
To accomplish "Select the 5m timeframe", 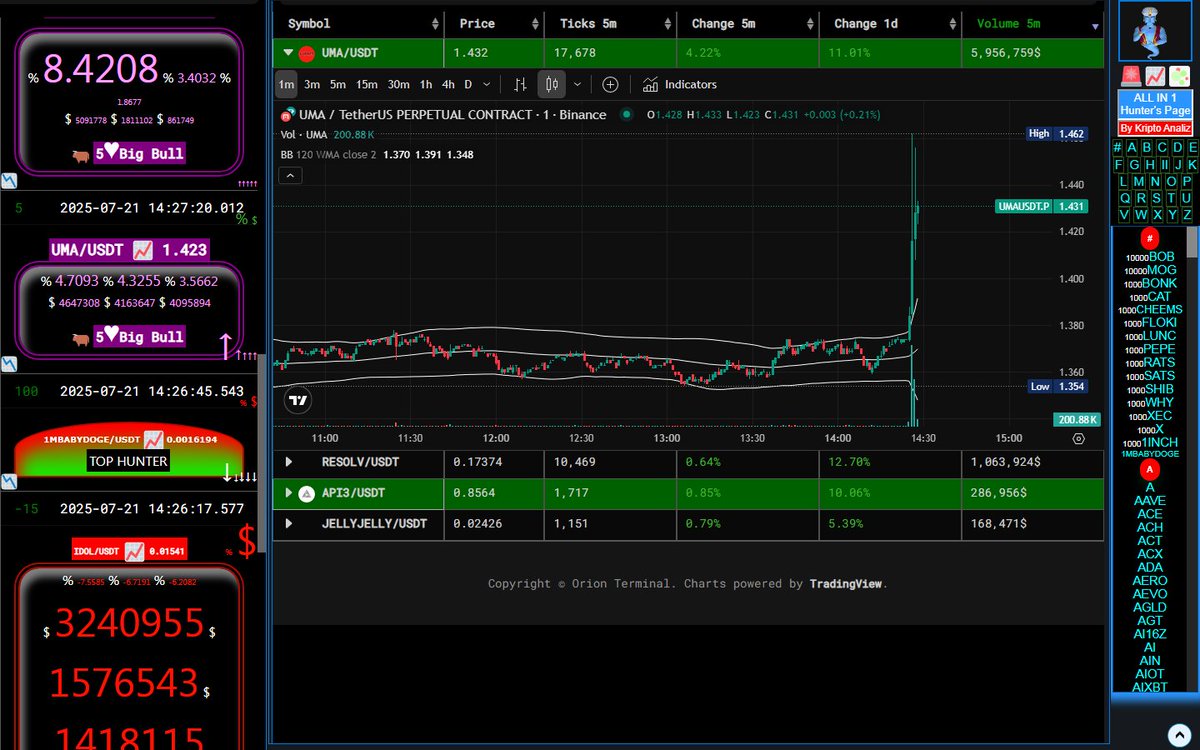I will [x=338, y=85].
